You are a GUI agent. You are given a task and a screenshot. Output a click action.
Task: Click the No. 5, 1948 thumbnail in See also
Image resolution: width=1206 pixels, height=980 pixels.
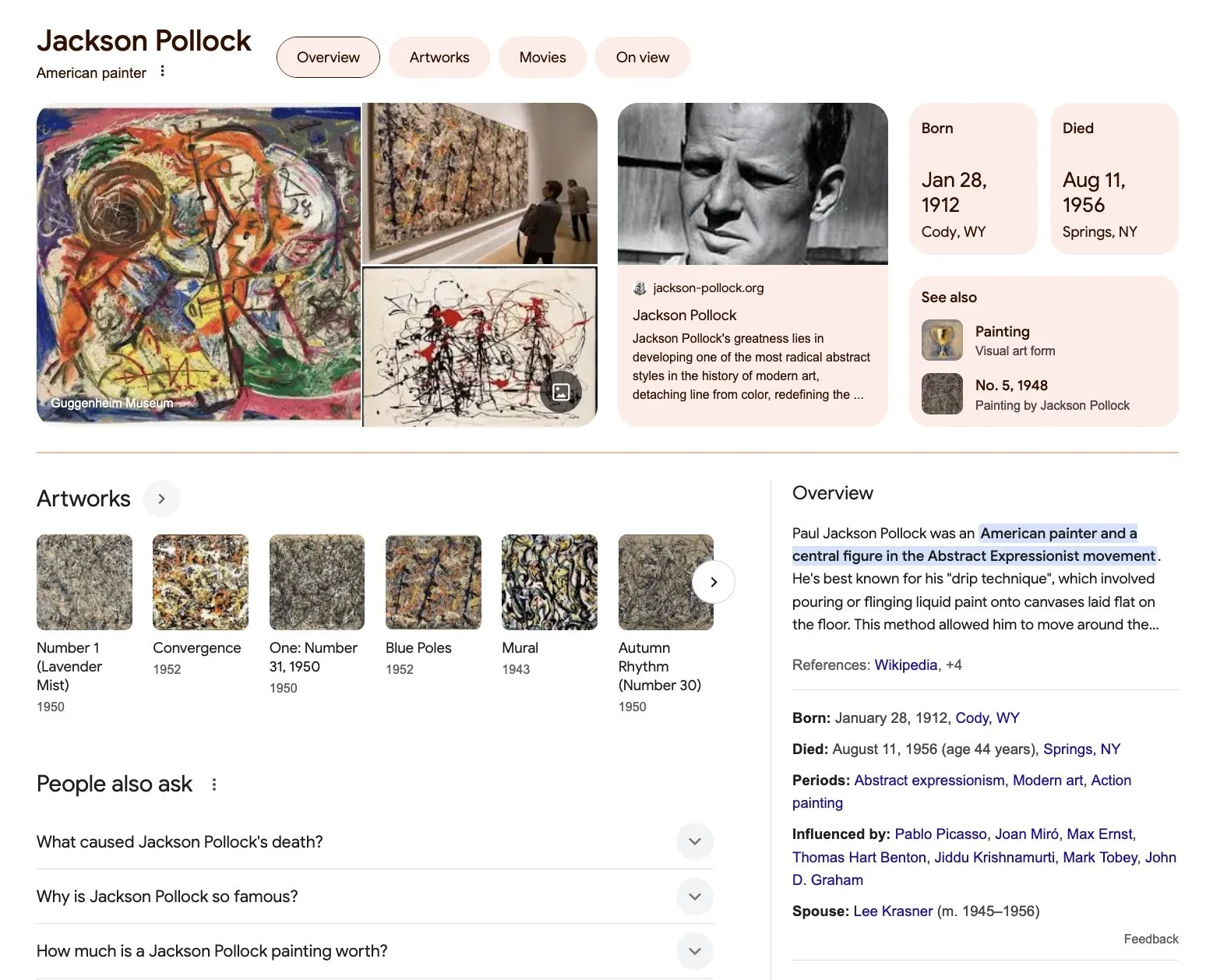click(942, 393)
